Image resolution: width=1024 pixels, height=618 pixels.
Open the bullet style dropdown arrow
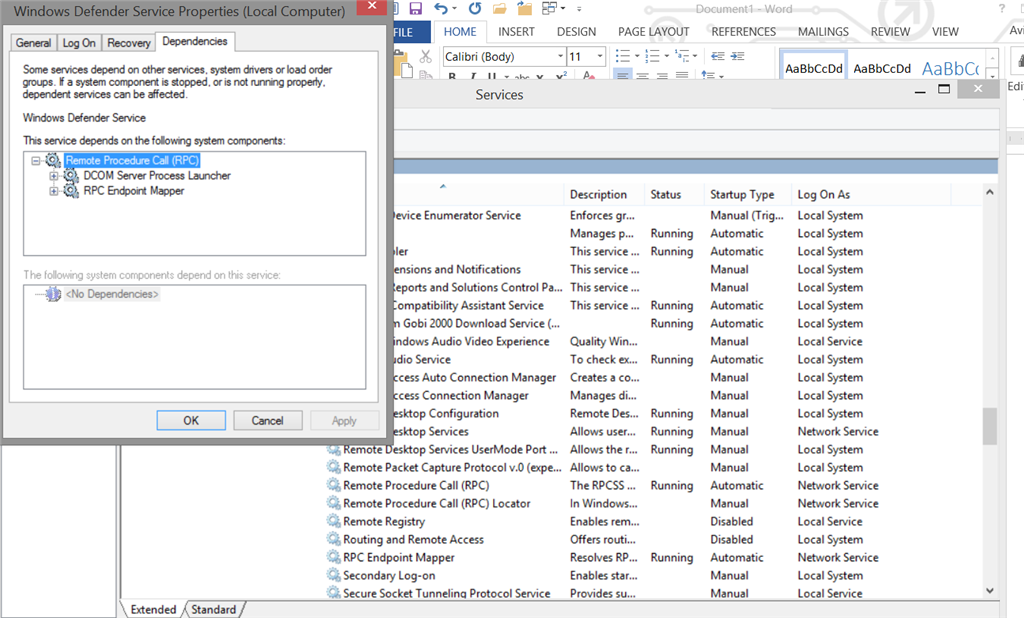(x=637, y=56)
